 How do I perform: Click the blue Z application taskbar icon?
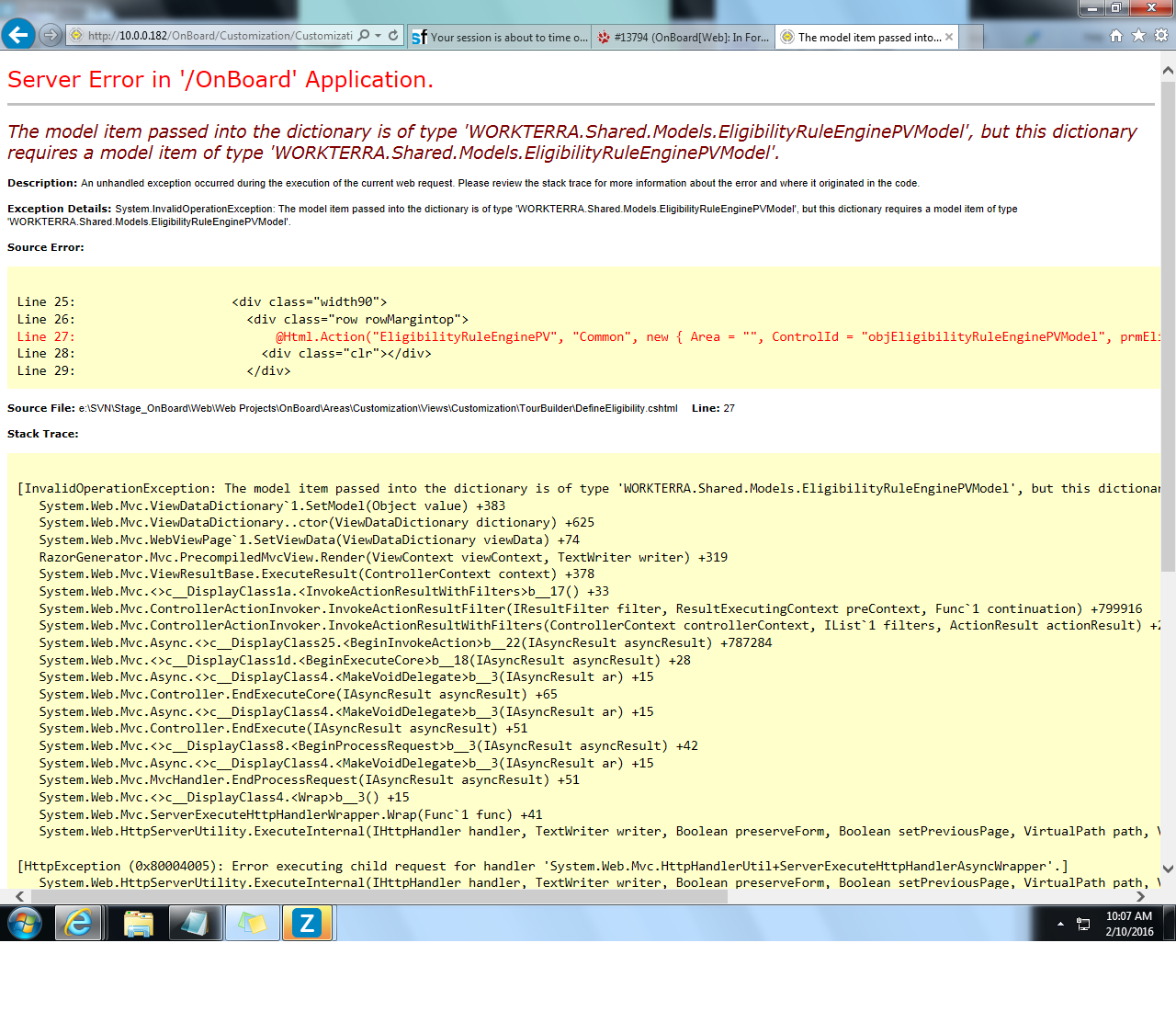pos(307,923)
